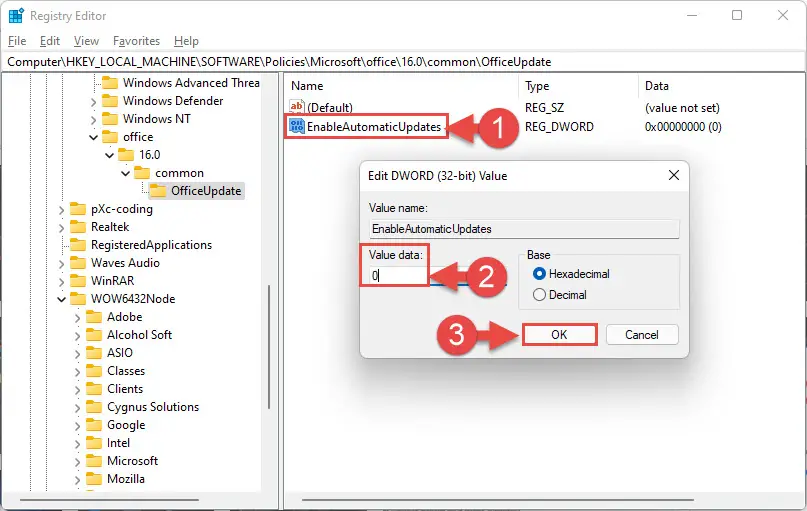
Task: Expand the Adobe key
Action: click(77, 318)
